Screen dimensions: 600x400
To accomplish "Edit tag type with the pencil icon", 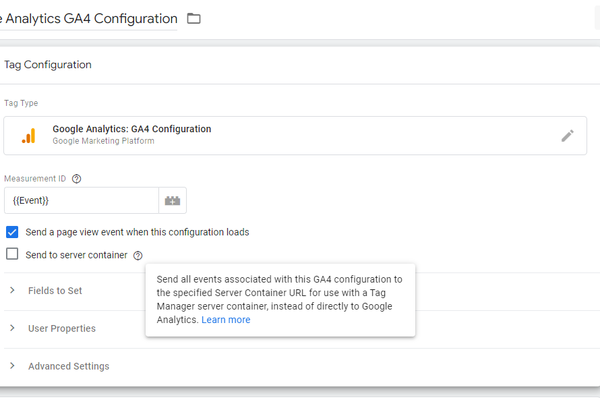I will point(567,136).
